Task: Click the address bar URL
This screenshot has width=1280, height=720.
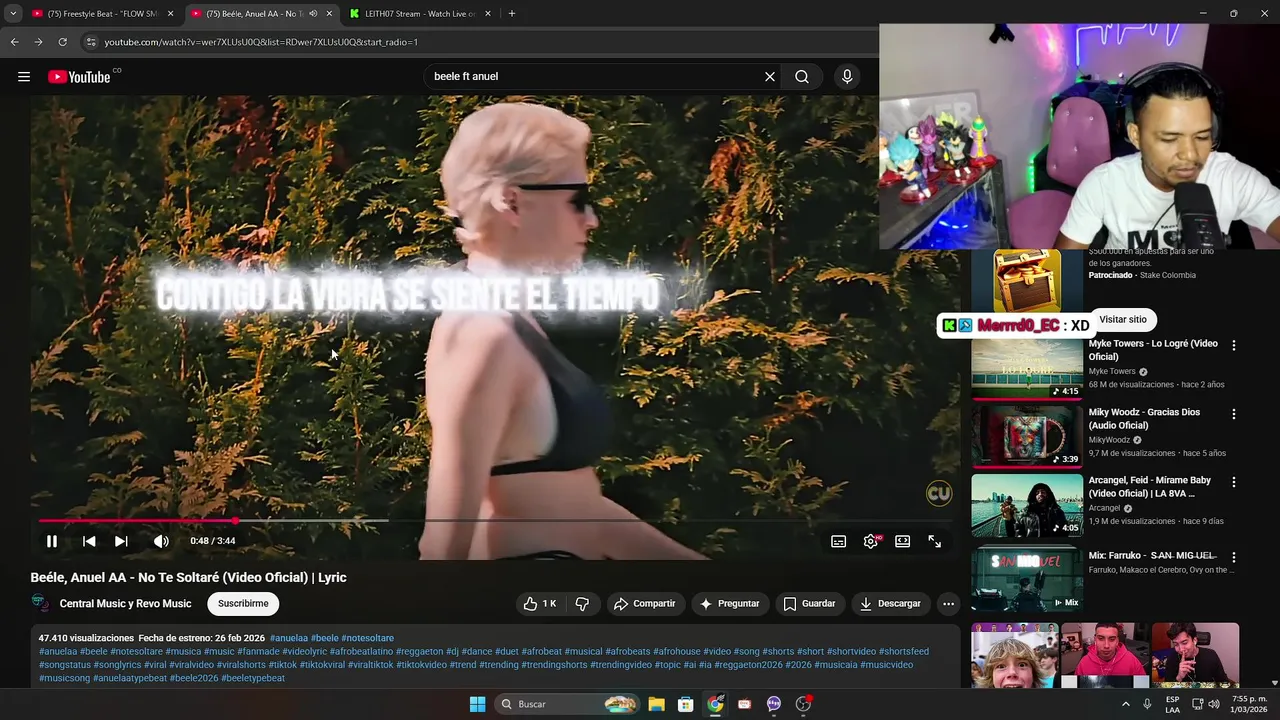Action: 261,42
